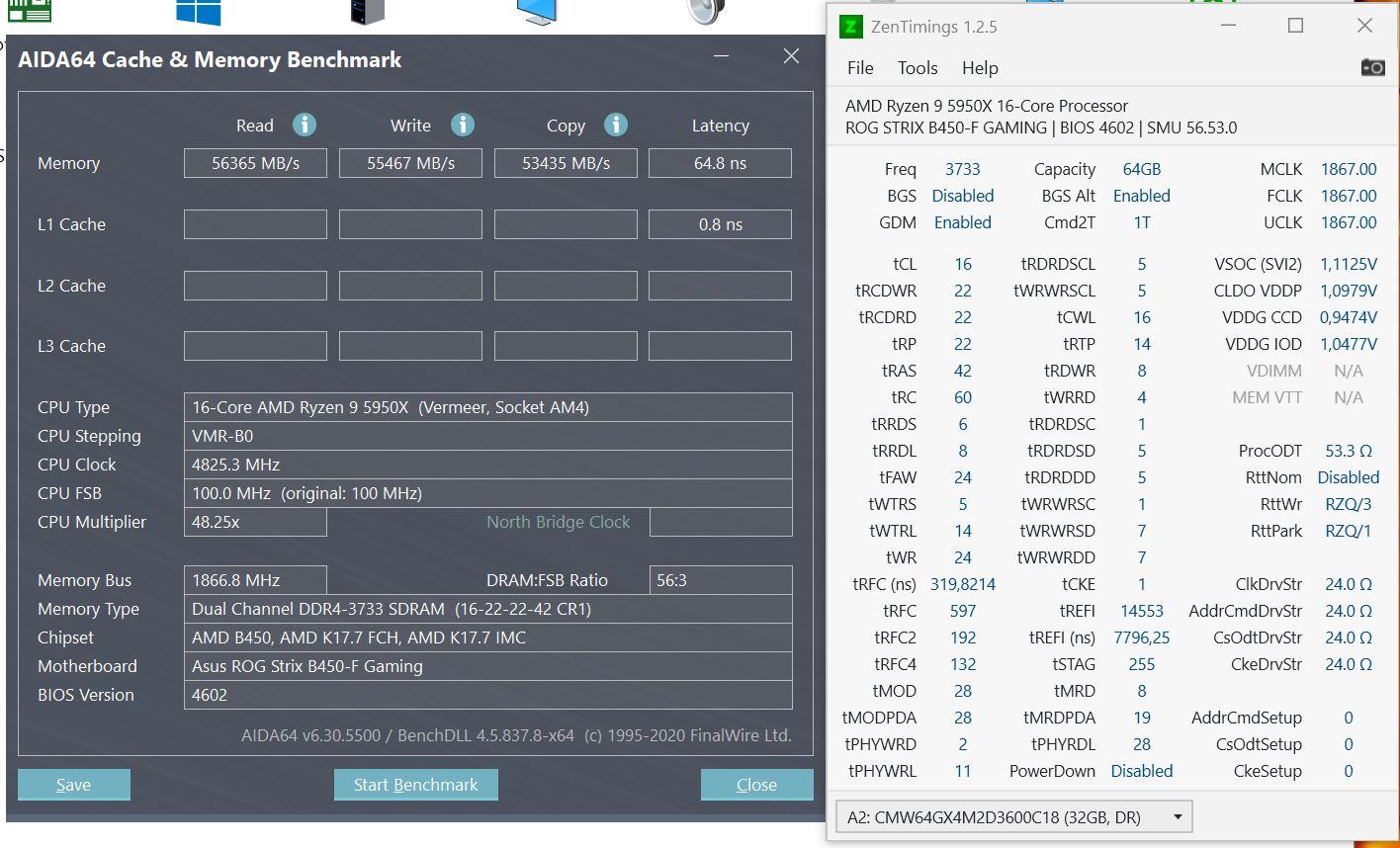The width and height of the screenshot is (1400, 848).
Task: Click the CPU Multiplier field 48.25x
Action: pyautogui.click(x=255, y=522)
